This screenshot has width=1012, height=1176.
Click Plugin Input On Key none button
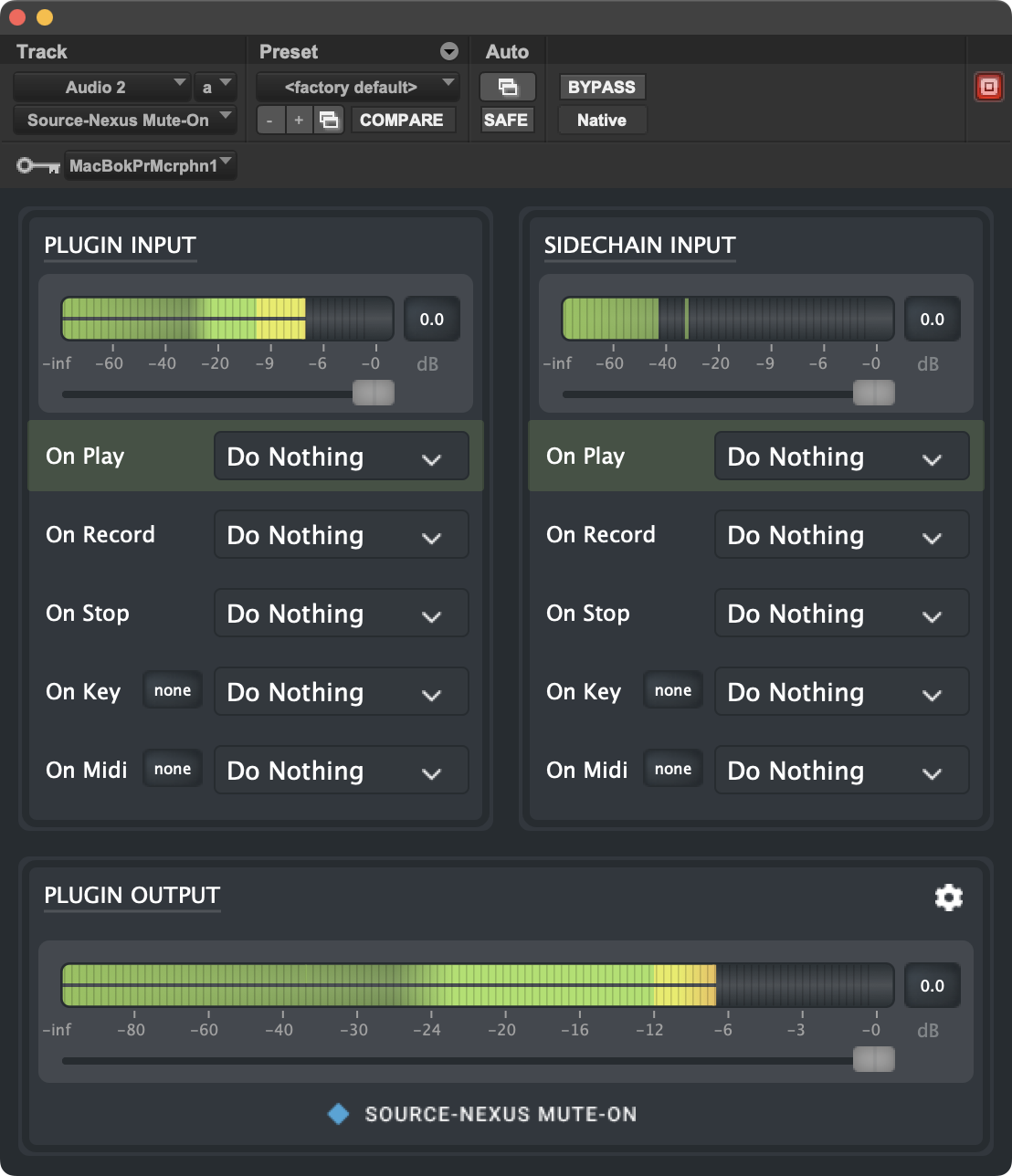coord(173,691)
